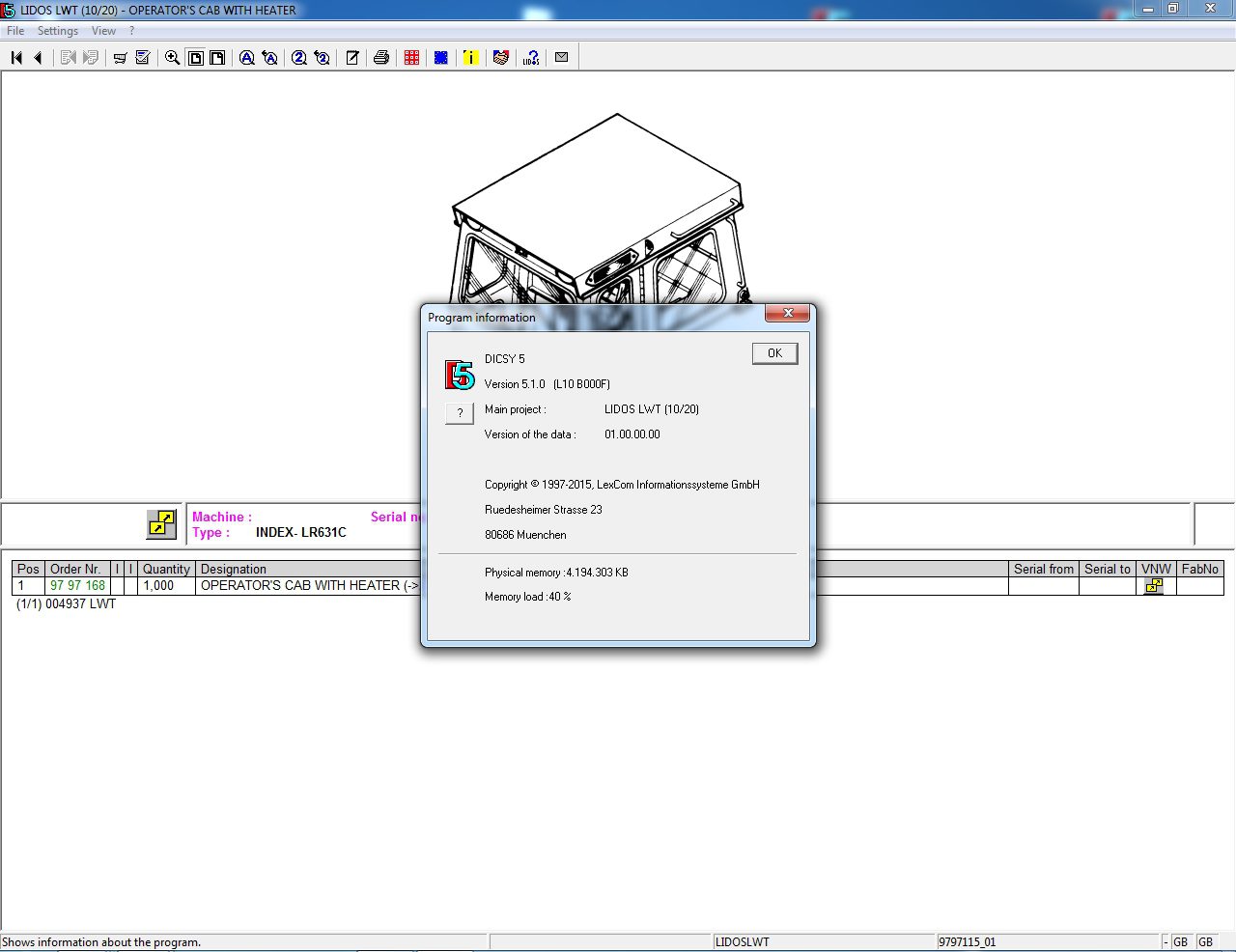Toggle the single page view button
1236x952 pixels.
pyautogui.click(x=196, y=57)
